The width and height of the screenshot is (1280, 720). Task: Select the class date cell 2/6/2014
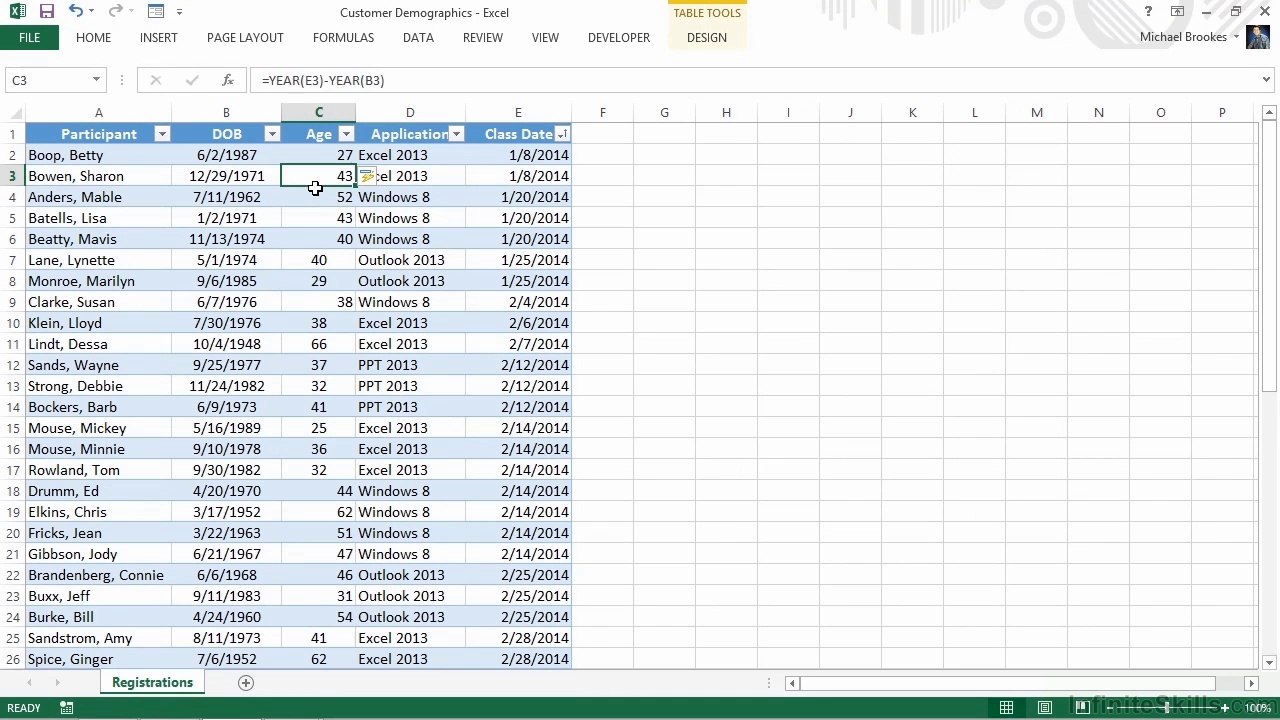point(518,323)
